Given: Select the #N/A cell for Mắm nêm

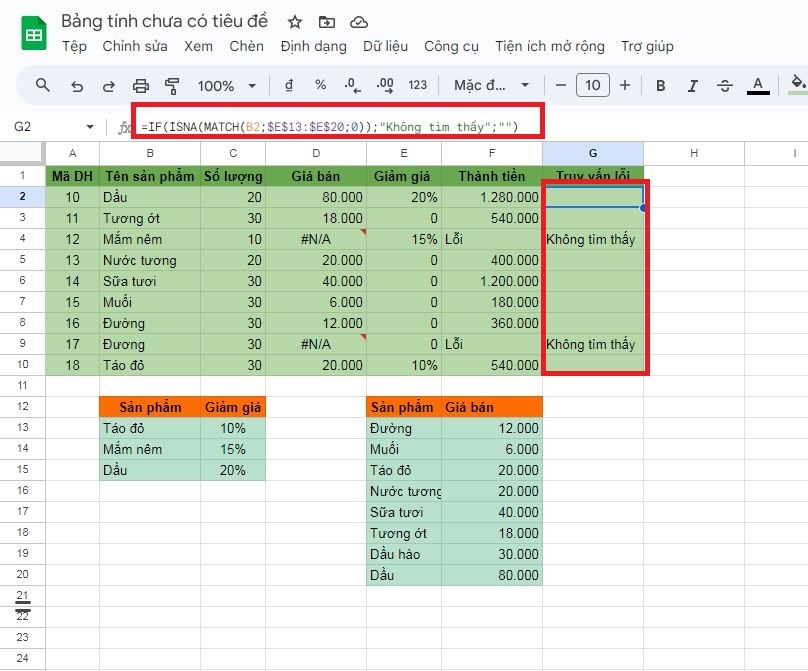Looking at the screenshot, I should coord(316,239).
